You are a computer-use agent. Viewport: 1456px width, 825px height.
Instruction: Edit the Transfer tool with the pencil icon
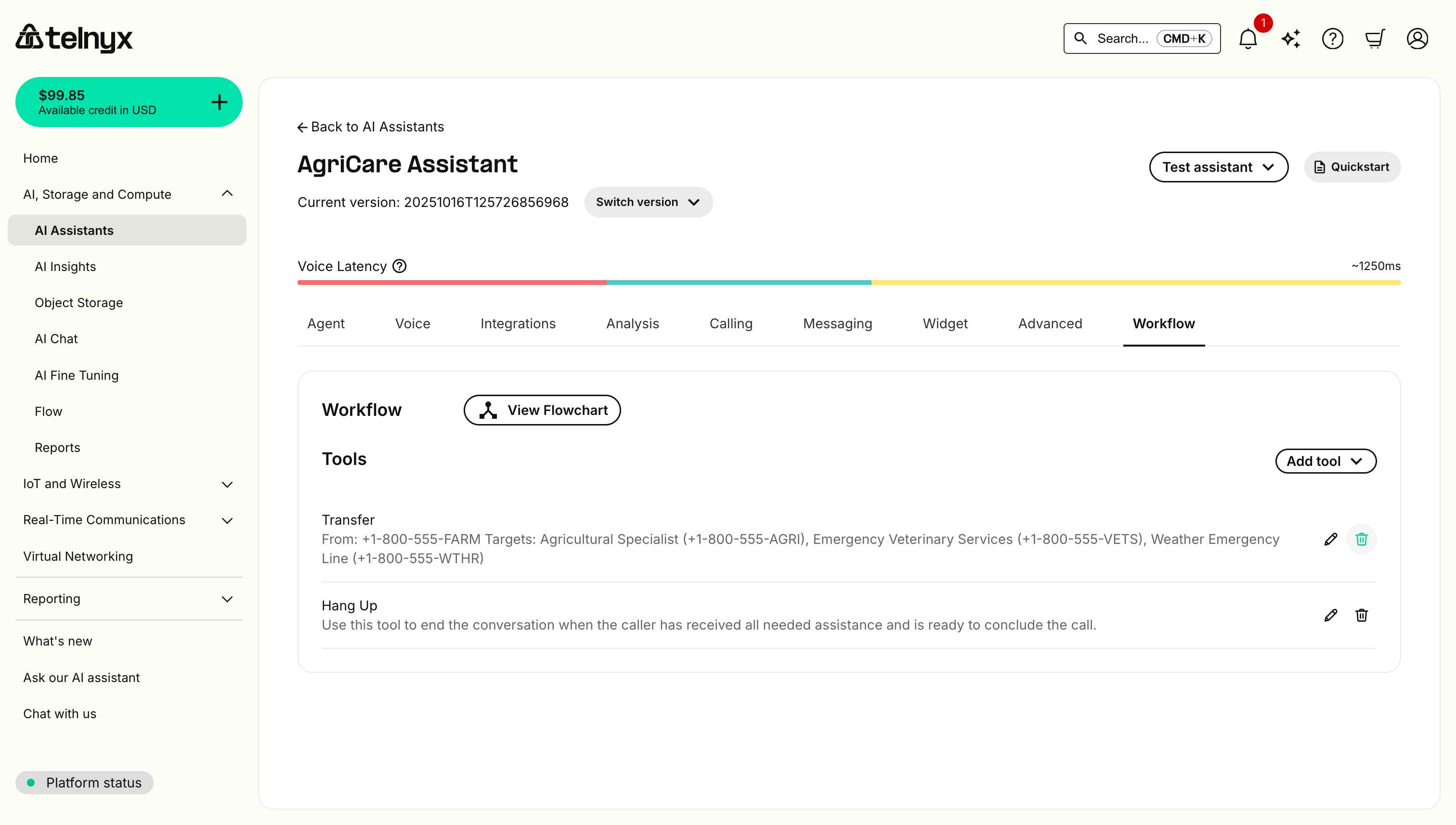point(1331,539)
